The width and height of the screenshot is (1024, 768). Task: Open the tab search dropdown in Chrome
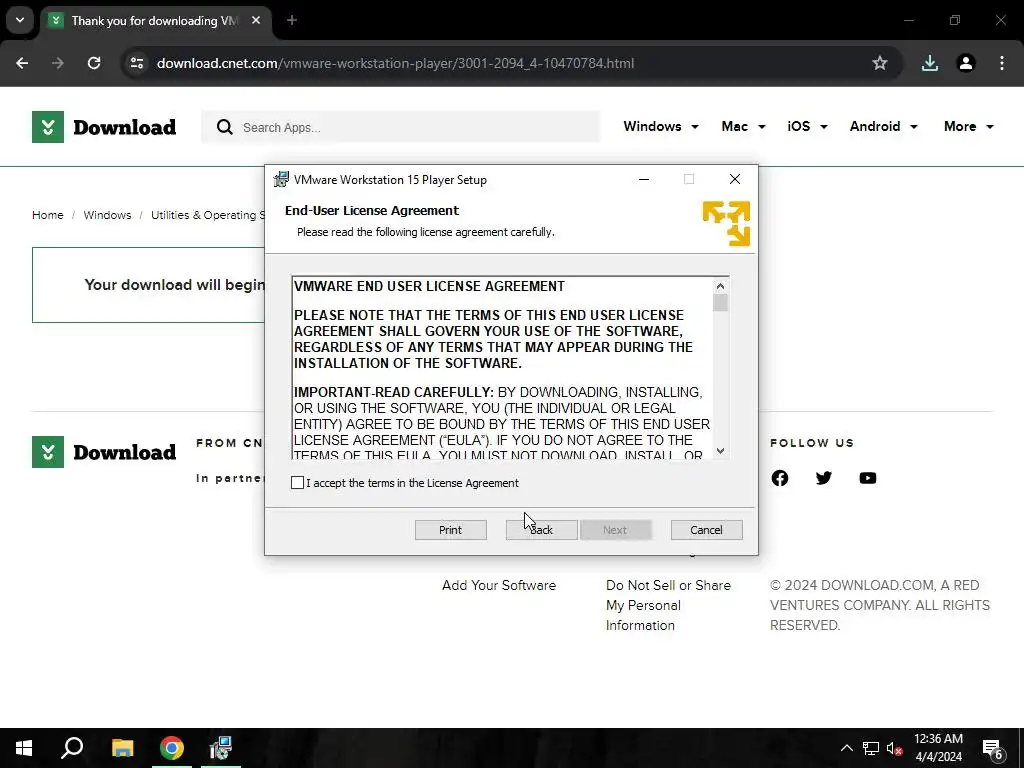pos(20,20)
